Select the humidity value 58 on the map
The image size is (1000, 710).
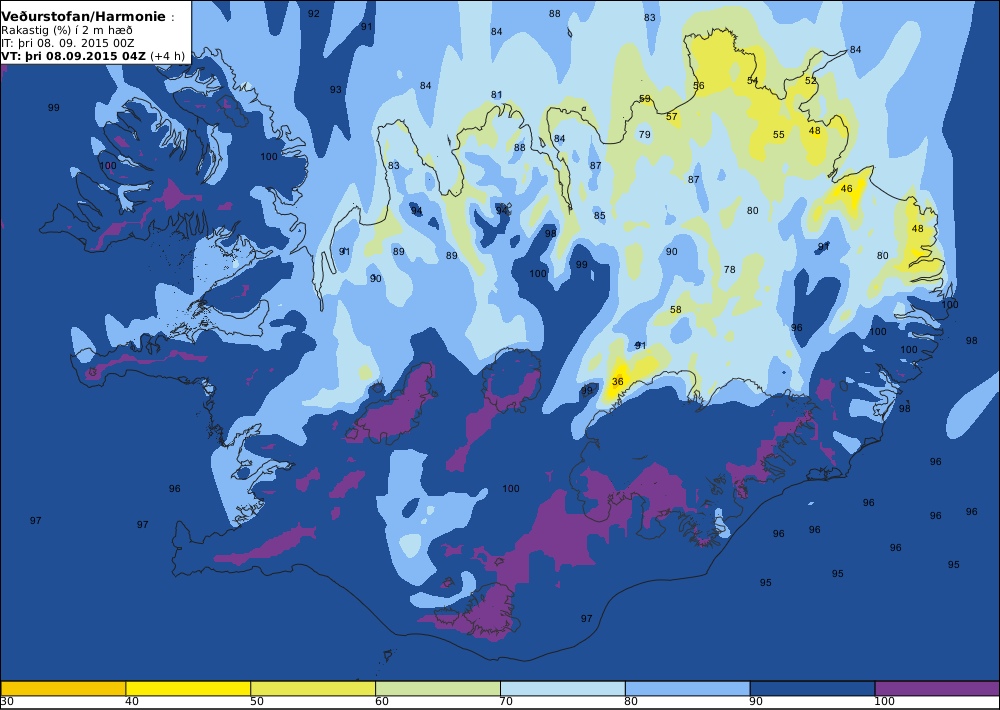[x=676, y=309]
